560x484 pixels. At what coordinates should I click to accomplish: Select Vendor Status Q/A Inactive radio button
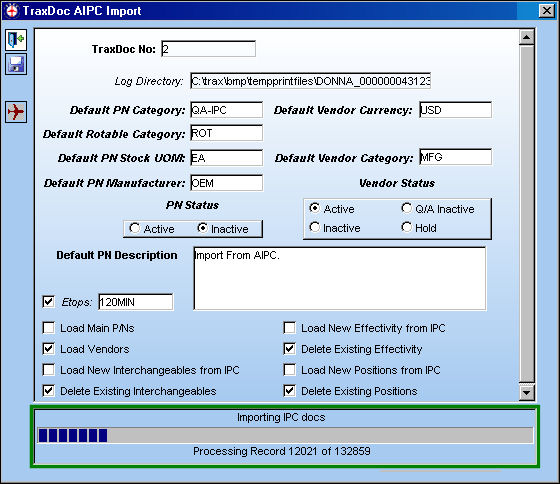click(x=406, y=208)
